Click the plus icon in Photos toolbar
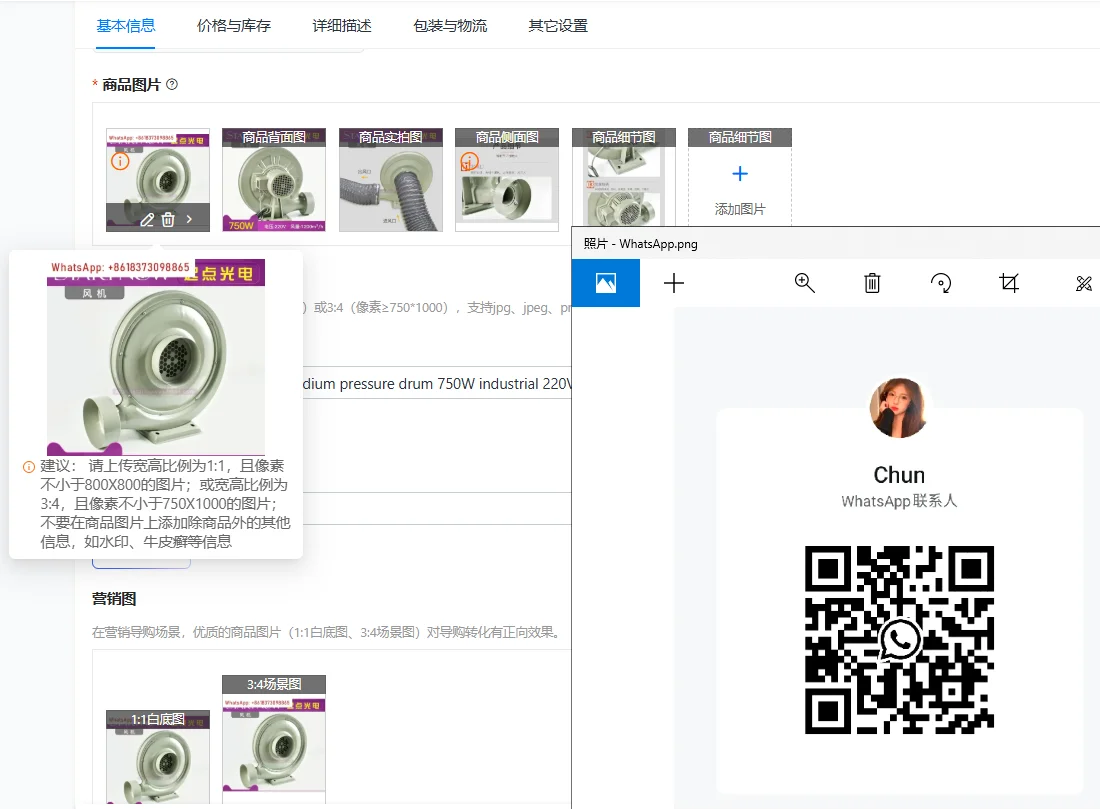The height and width of the screenshot is (809, 1100). pos(674,283)
